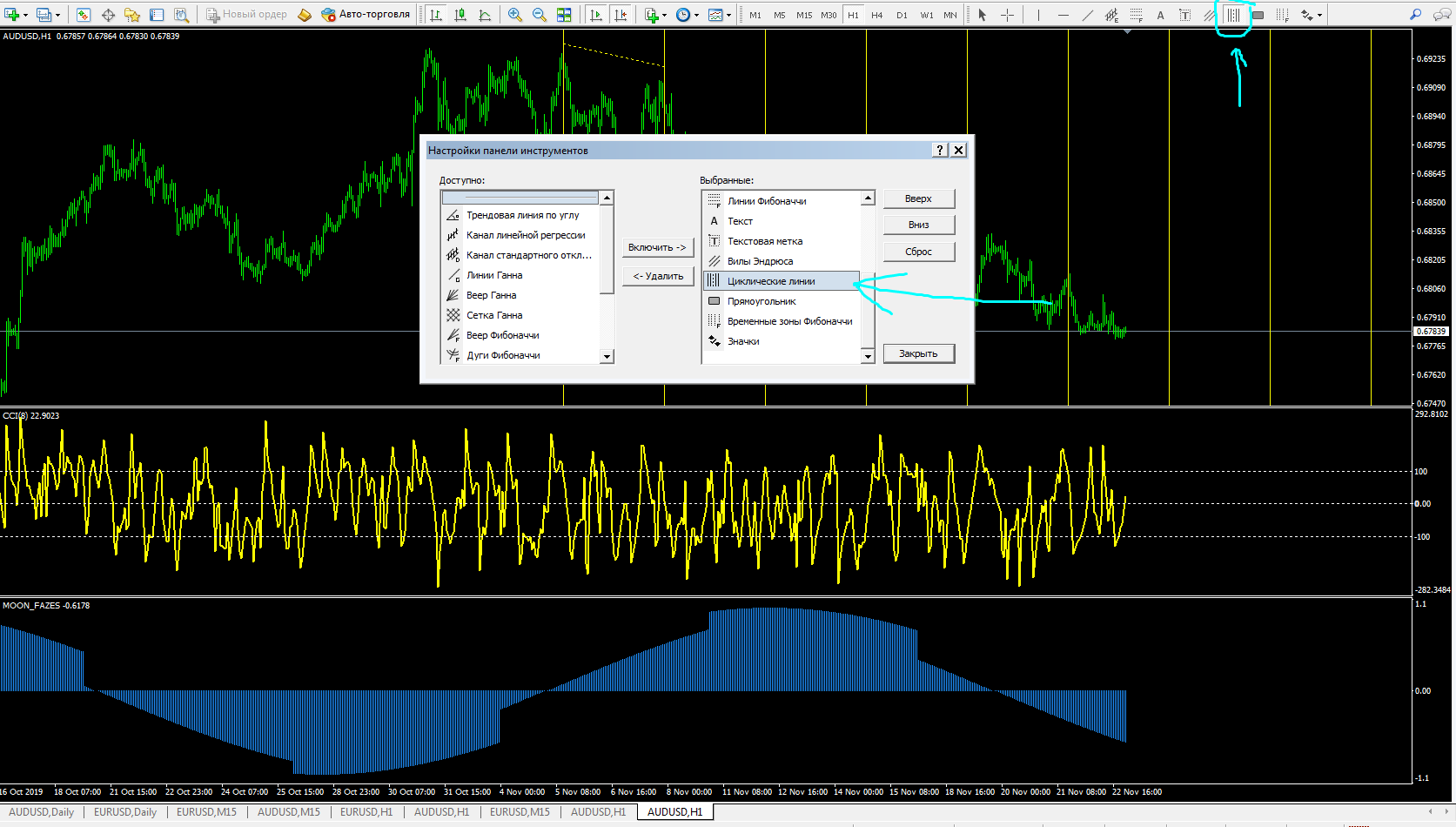Toggle the Авто-торговля button
Image resolution: width=1456 pixels, height=827 pixels.
tap(366, 15)
